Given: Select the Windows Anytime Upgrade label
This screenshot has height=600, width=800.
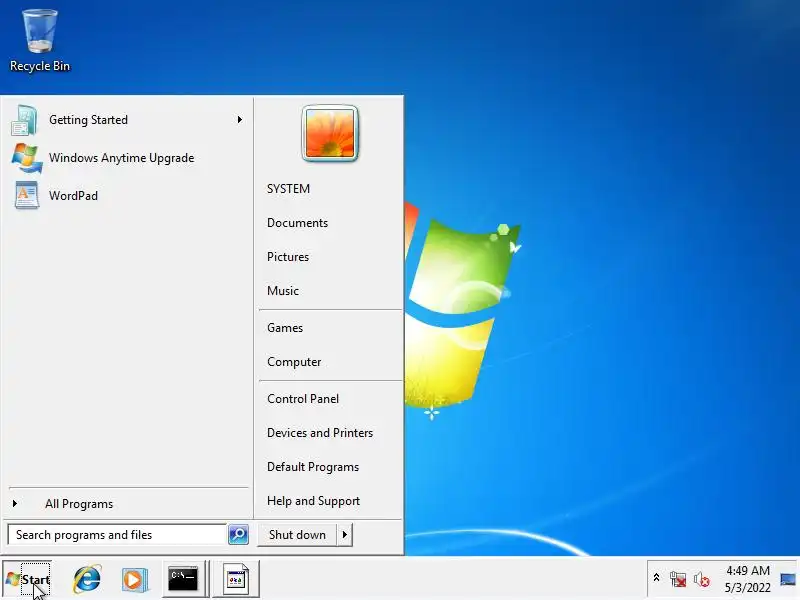Looking at the screenshot, I should pos(121,158).
